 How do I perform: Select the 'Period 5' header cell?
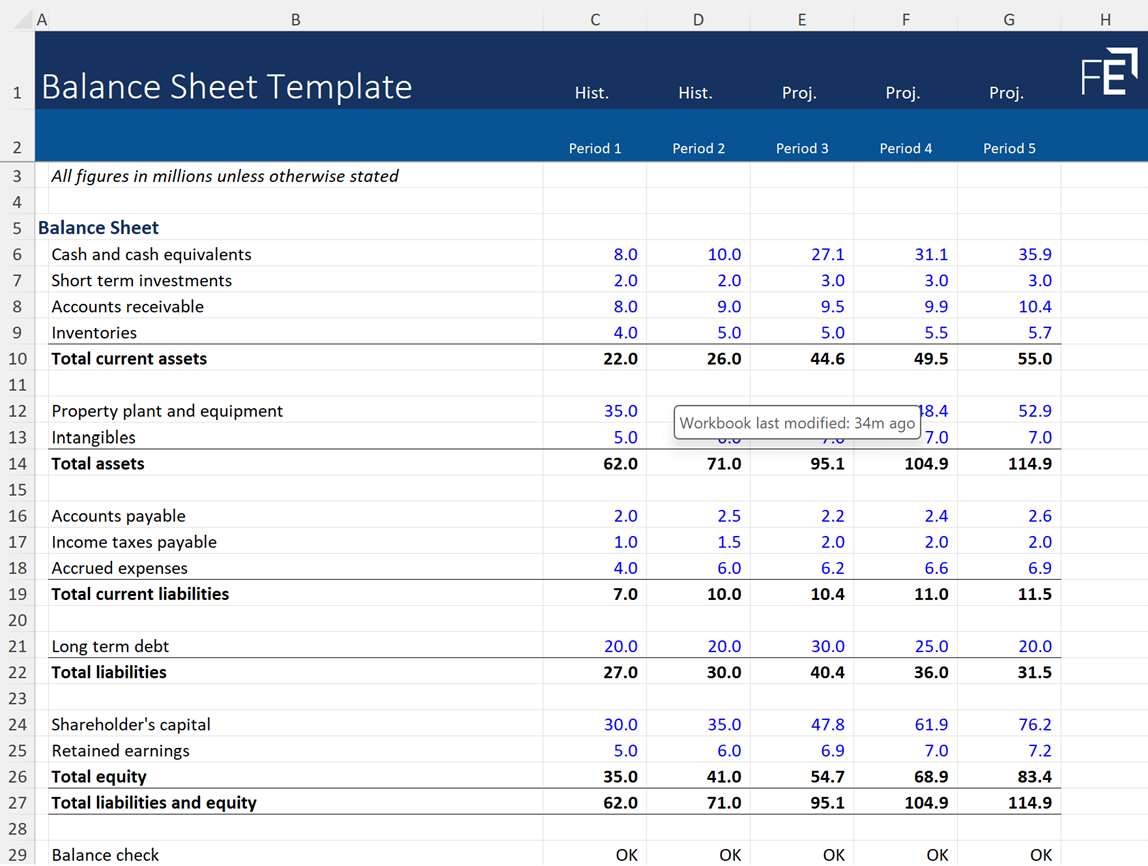(1008, 148)
